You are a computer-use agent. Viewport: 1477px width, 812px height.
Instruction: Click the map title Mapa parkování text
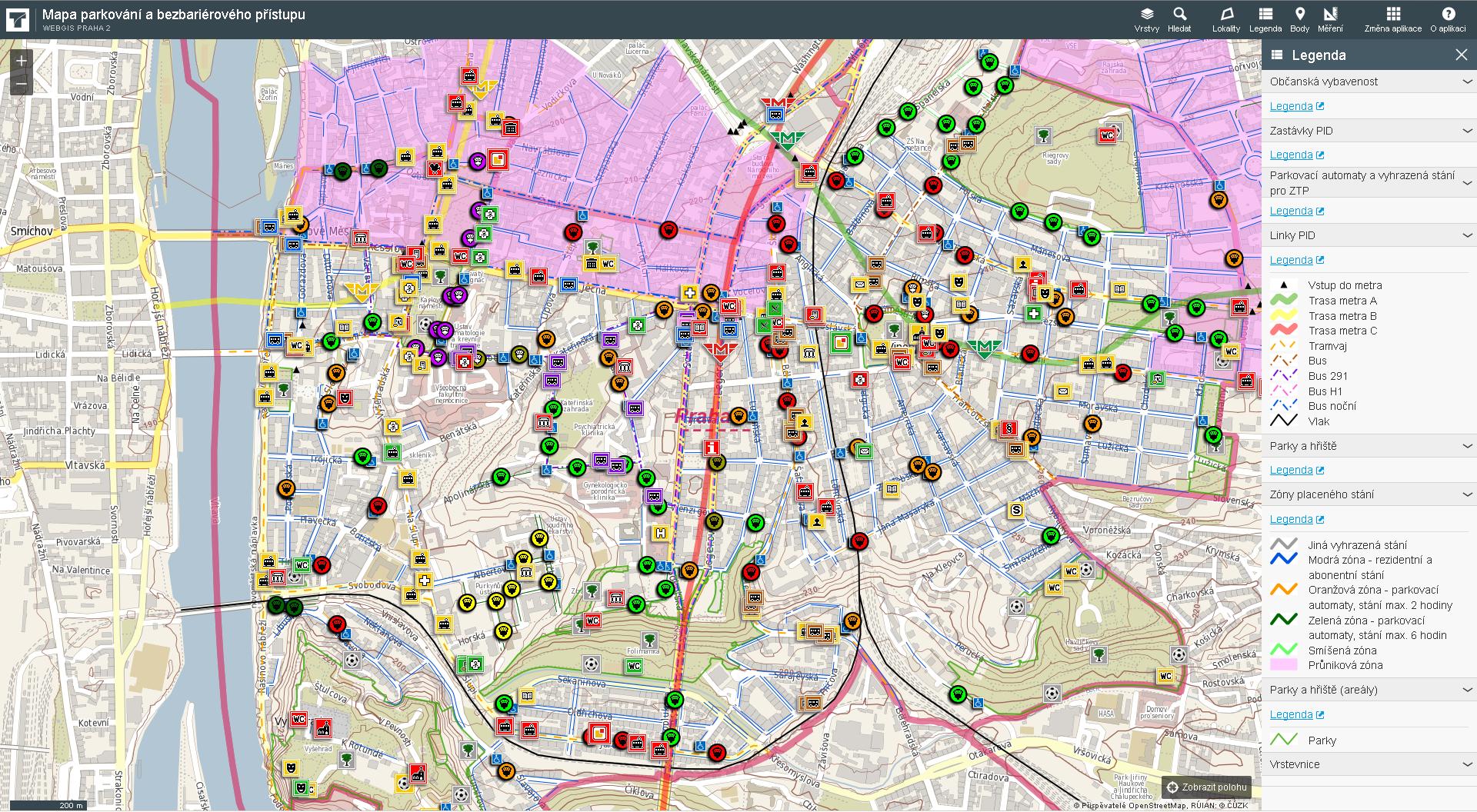pyautogui.click(x=173, y=15)
